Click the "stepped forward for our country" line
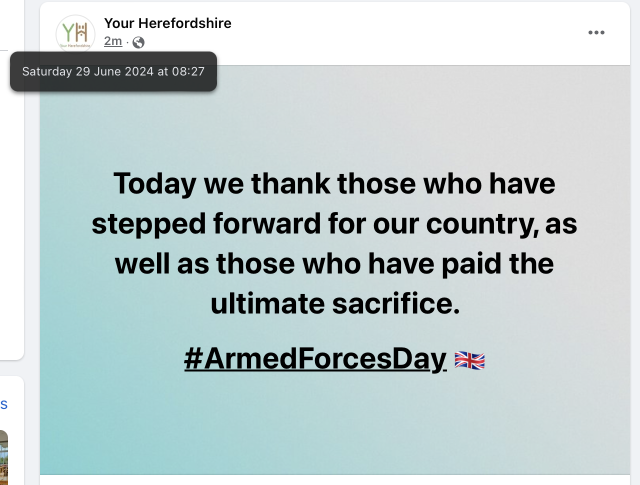The width and height of the screenshot is (640, 485). (x=334, y=224)
